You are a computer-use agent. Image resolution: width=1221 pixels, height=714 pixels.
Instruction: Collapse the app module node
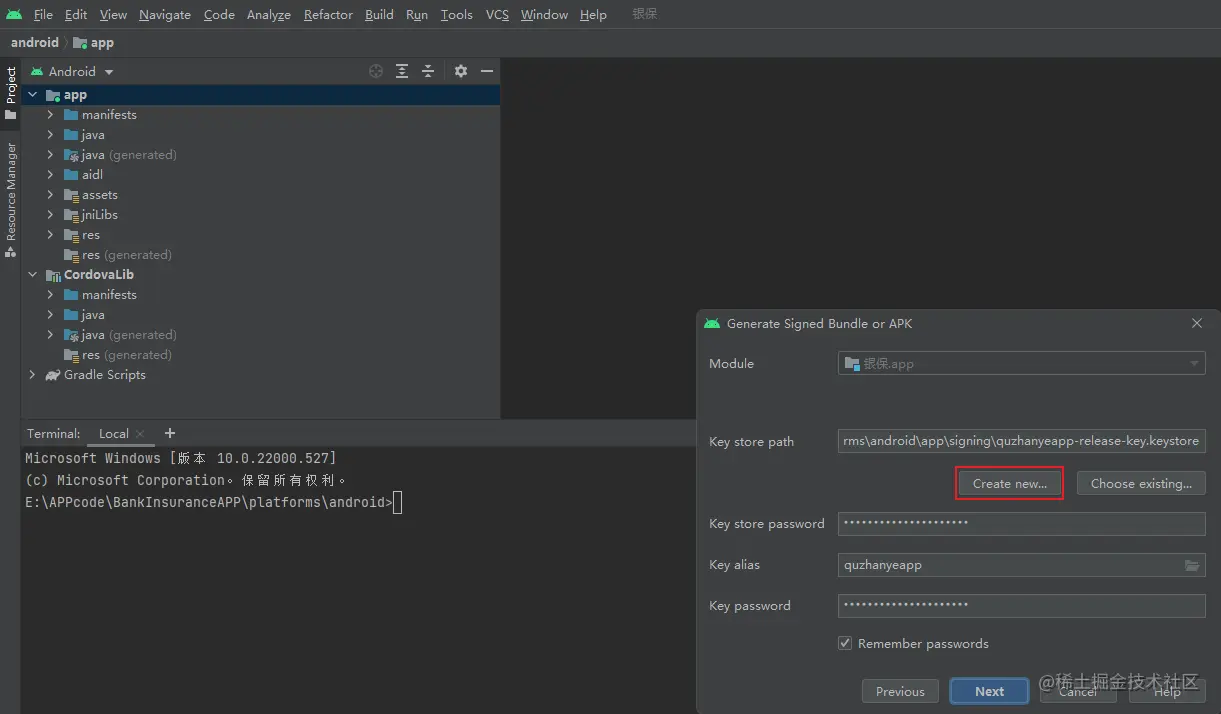click(32, 95)
